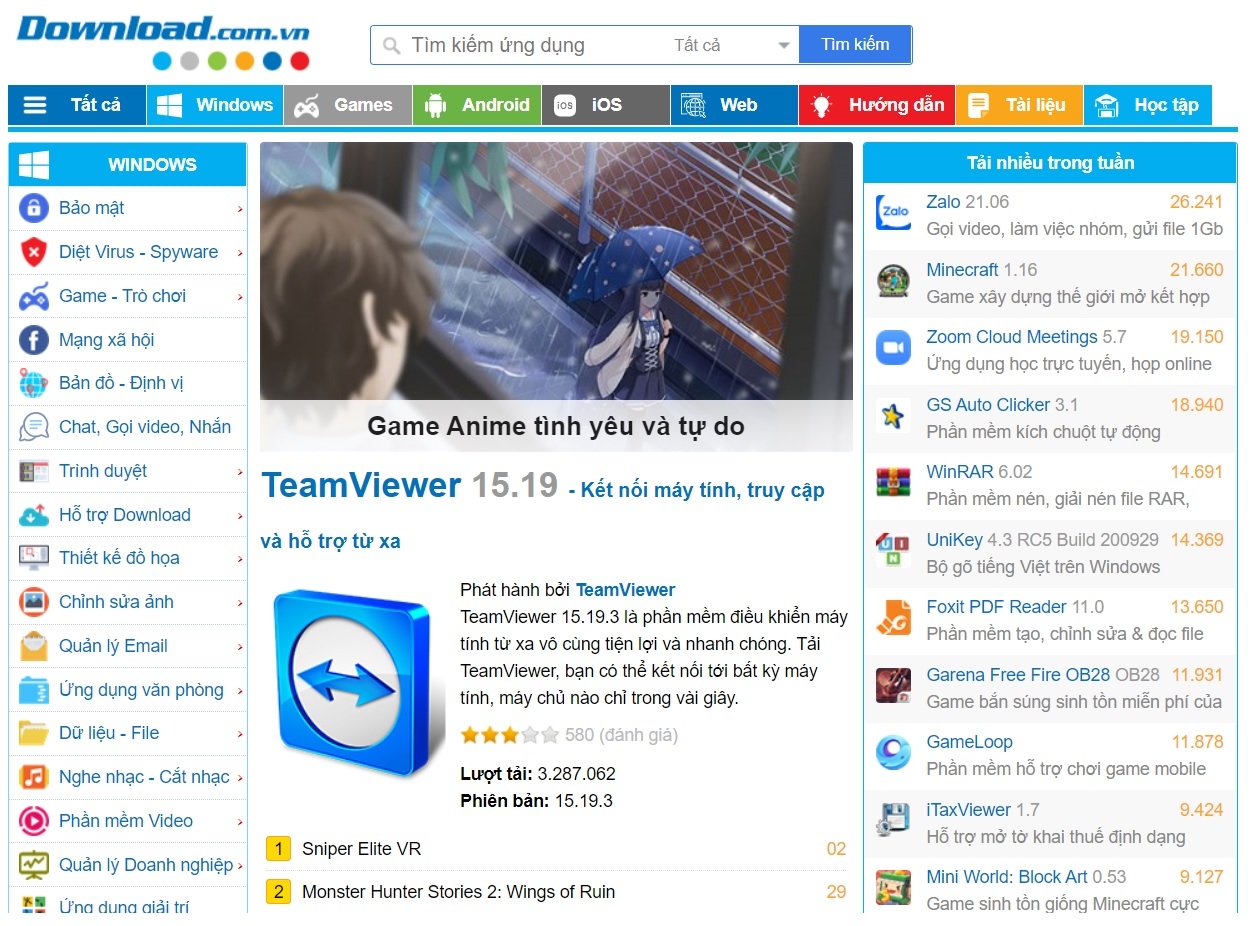Open the Mini World: Block Art link

pos(1006,877)
